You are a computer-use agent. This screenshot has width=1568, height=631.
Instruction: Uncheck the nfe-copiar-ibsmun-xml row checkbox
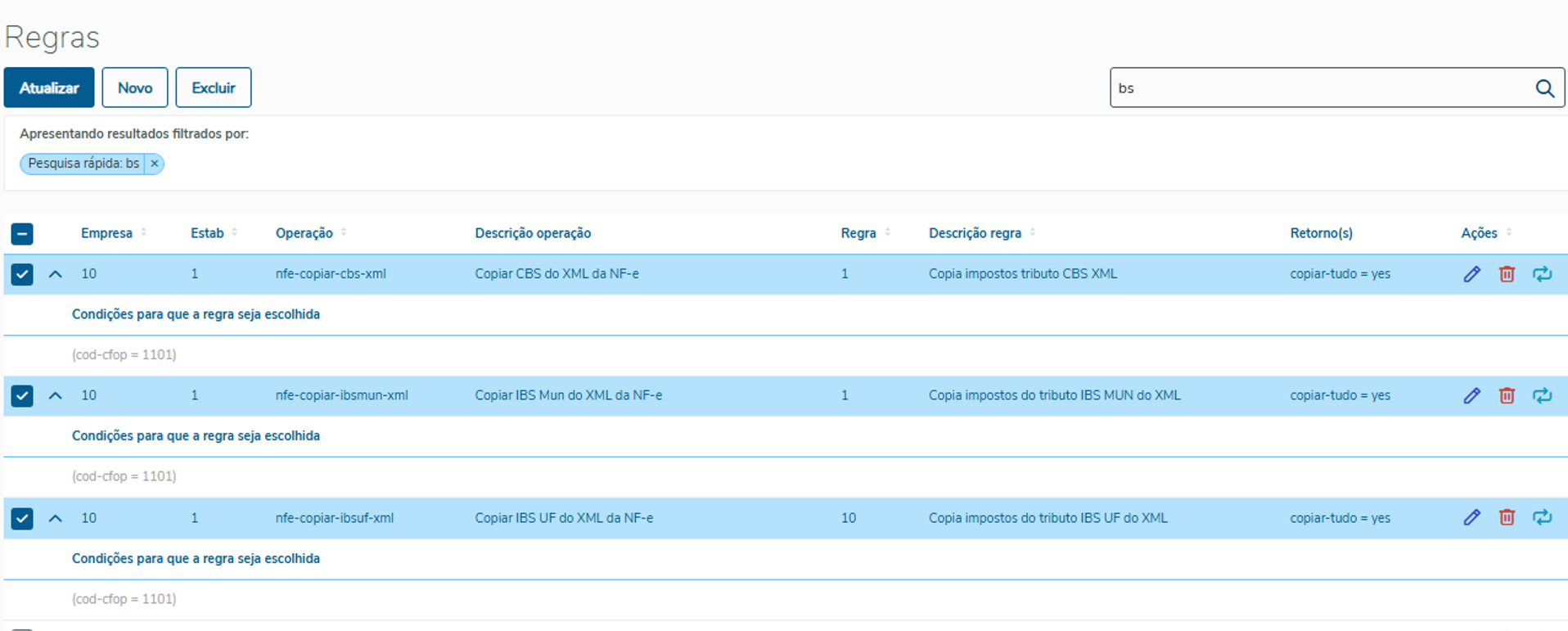[22, 396]
